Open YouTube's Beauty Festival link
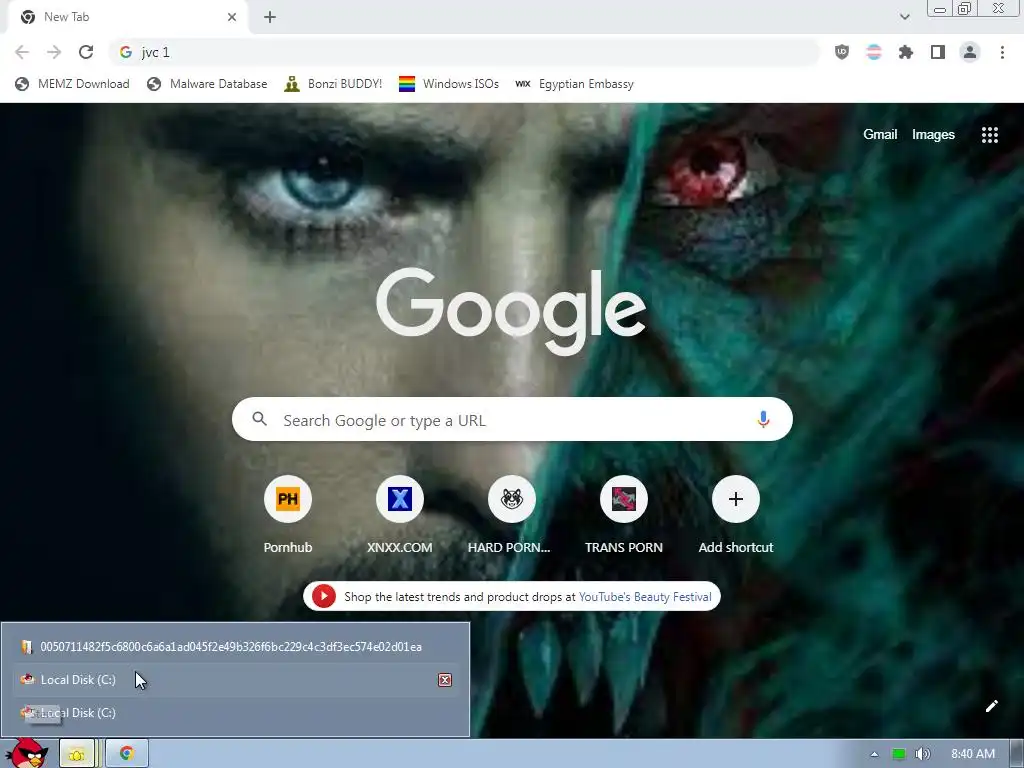Image resolution: width=1024 pixels, height=768 pixels. coord(645,597)
